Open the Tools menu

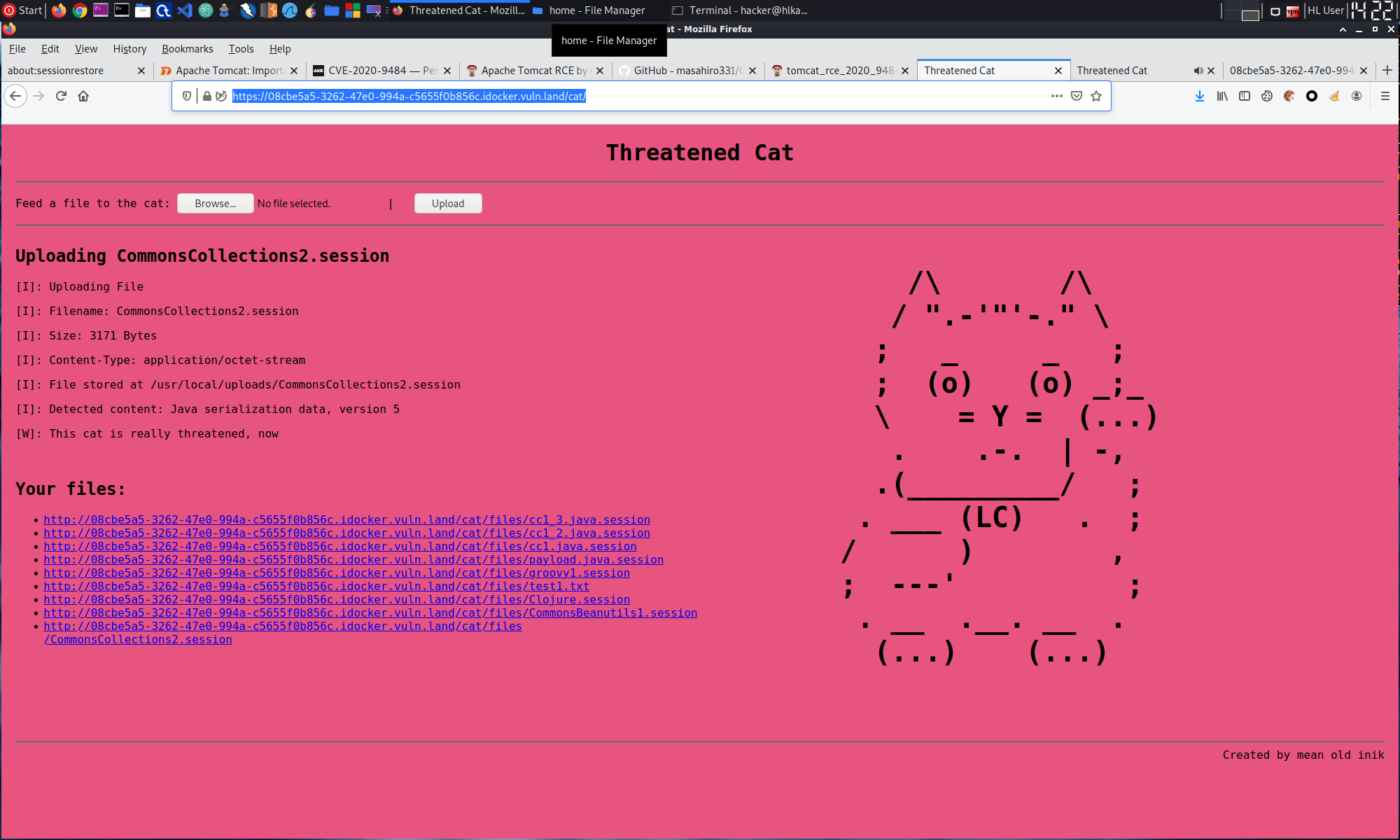coord(241,49)
